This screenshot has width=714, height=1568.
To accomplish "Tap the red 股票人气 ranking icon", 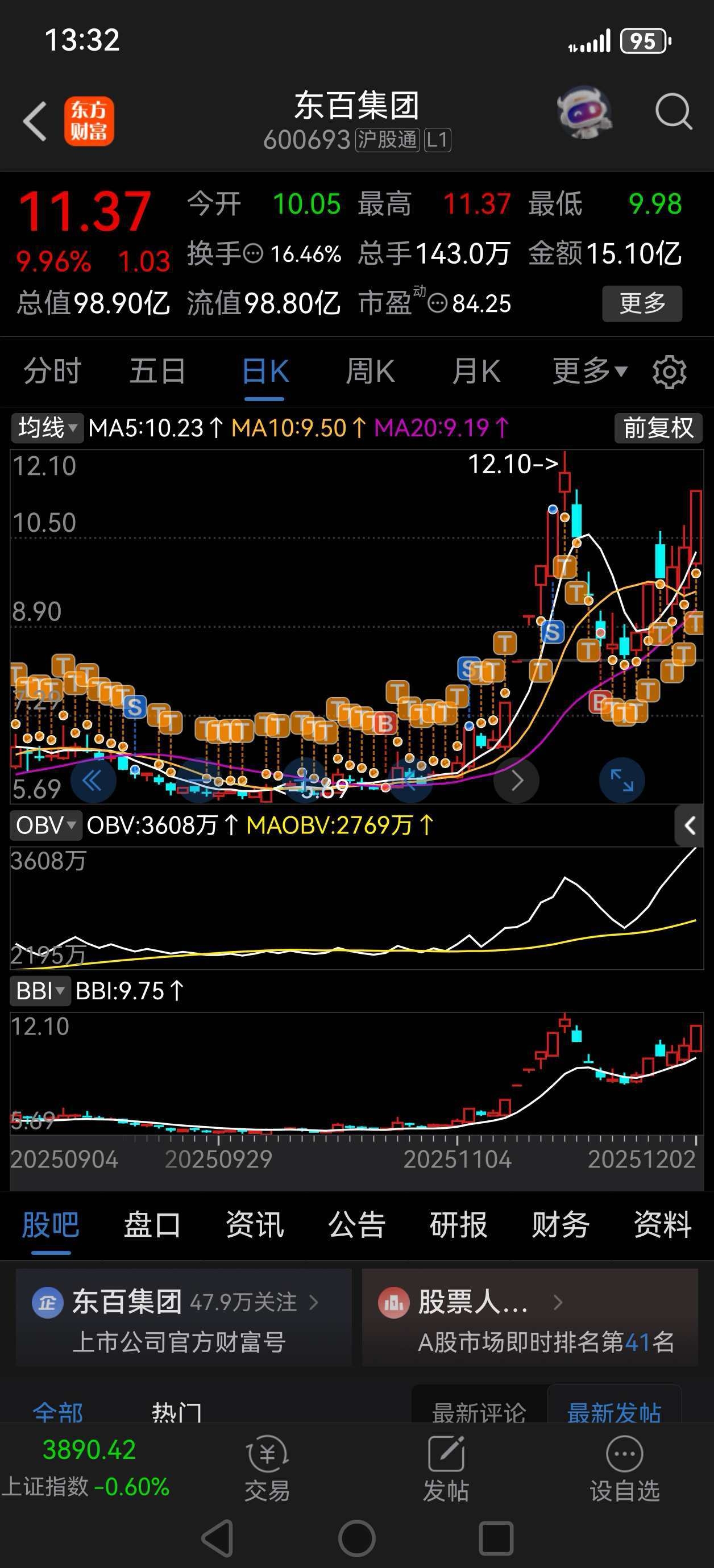I will [x=393, y=1303].
